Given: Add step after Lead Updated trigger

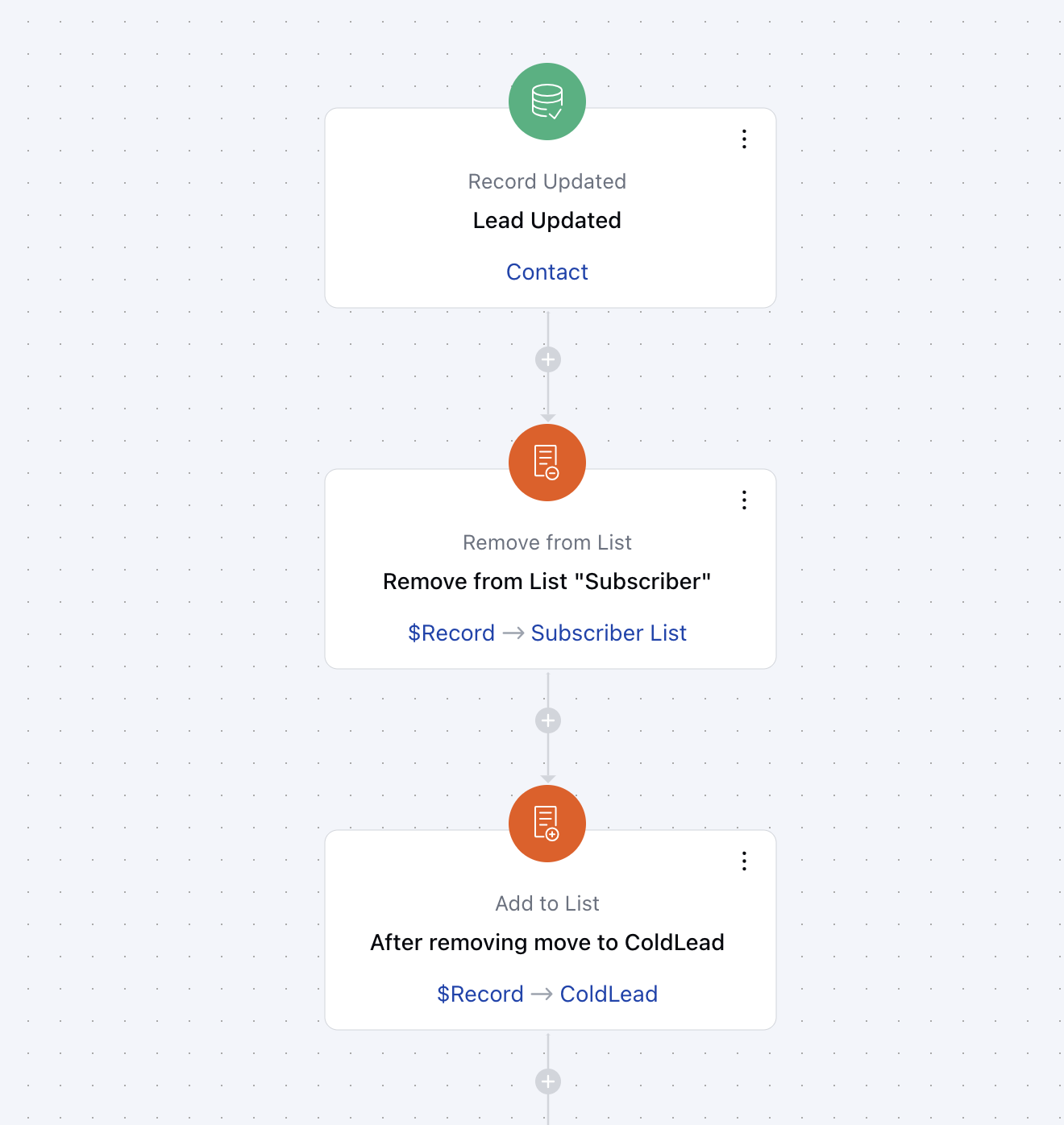Looking at the screenshot, I should pos(548,359).
